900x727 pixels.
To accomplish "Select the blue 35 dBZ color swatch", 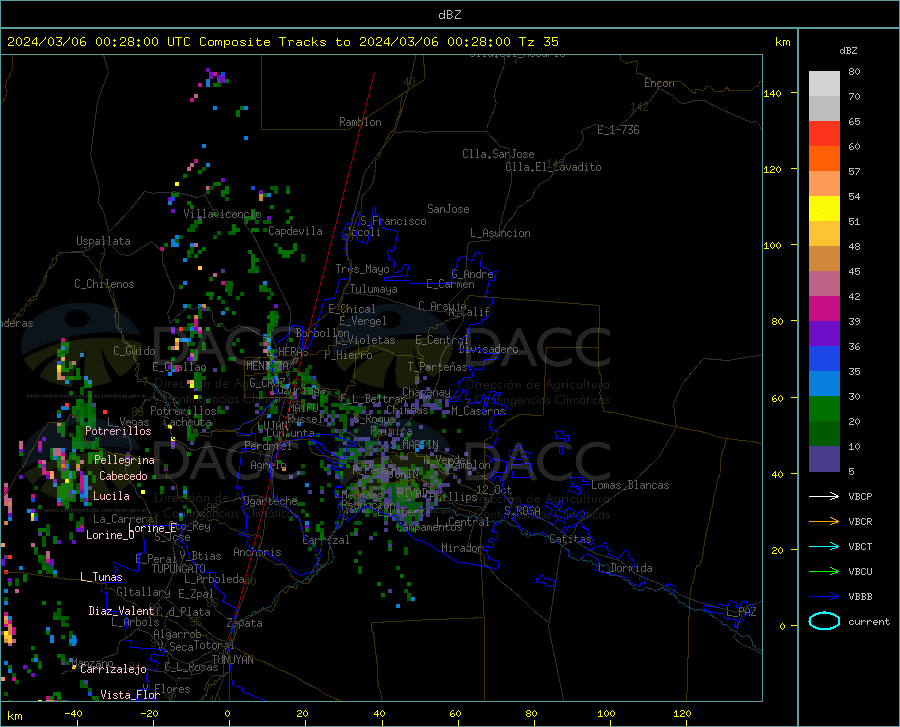I will coord(824,359).
